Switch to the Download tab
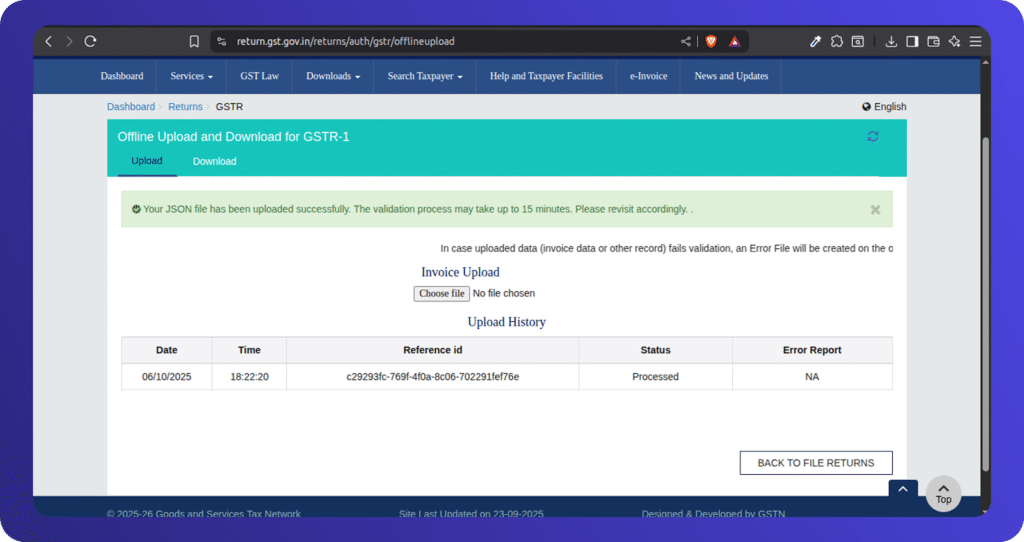Image resolution: width=1024 pixels, height=542 pixels. pyautogui.click(x=214, y=161)
